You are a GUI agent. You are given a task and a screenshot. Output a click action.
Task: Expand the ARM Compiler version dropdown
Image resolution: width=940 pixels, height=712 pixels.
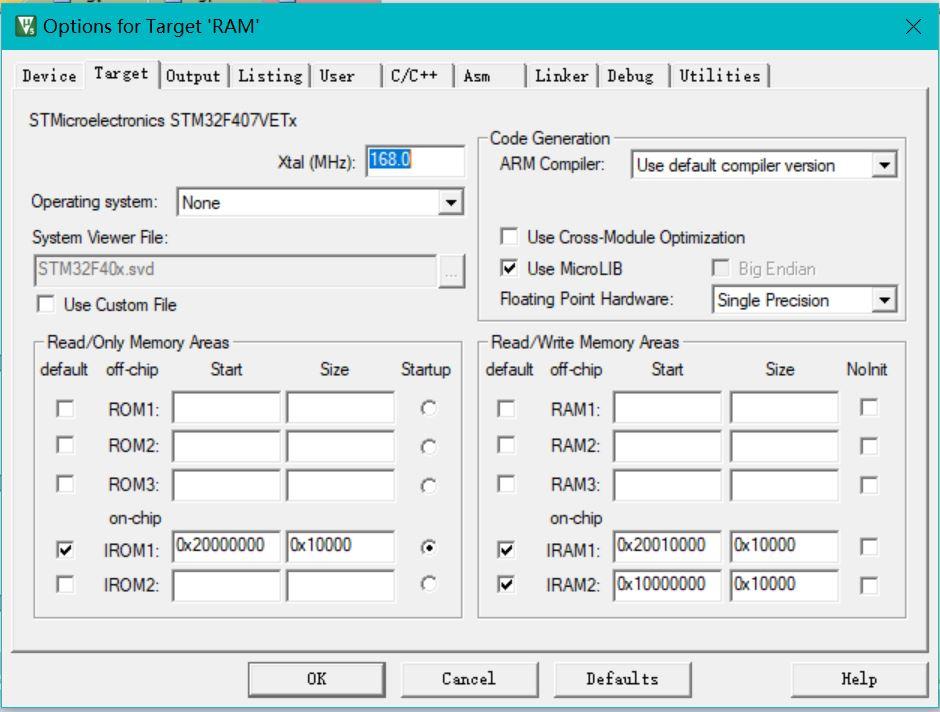click(x=884, y=165)
